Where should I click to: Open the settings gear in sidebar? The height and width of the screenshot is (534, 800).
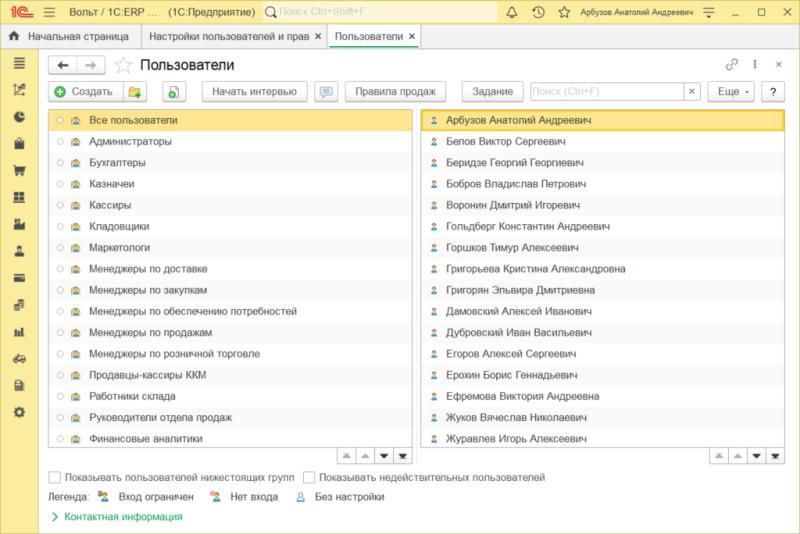tap(18, 412)
